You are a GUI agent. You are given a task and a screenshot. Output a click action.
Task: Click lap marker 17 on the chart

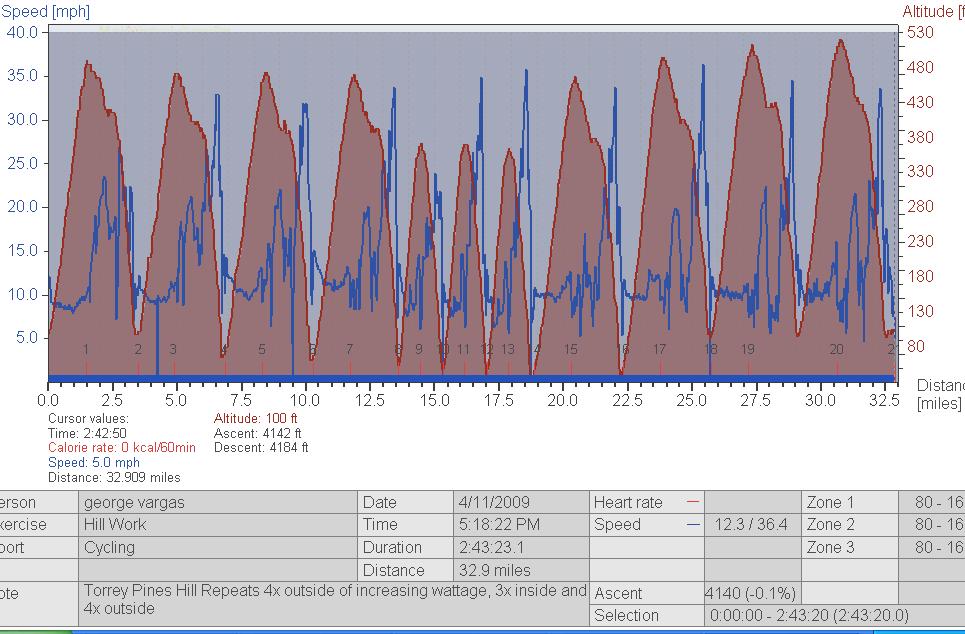[660, 350]
